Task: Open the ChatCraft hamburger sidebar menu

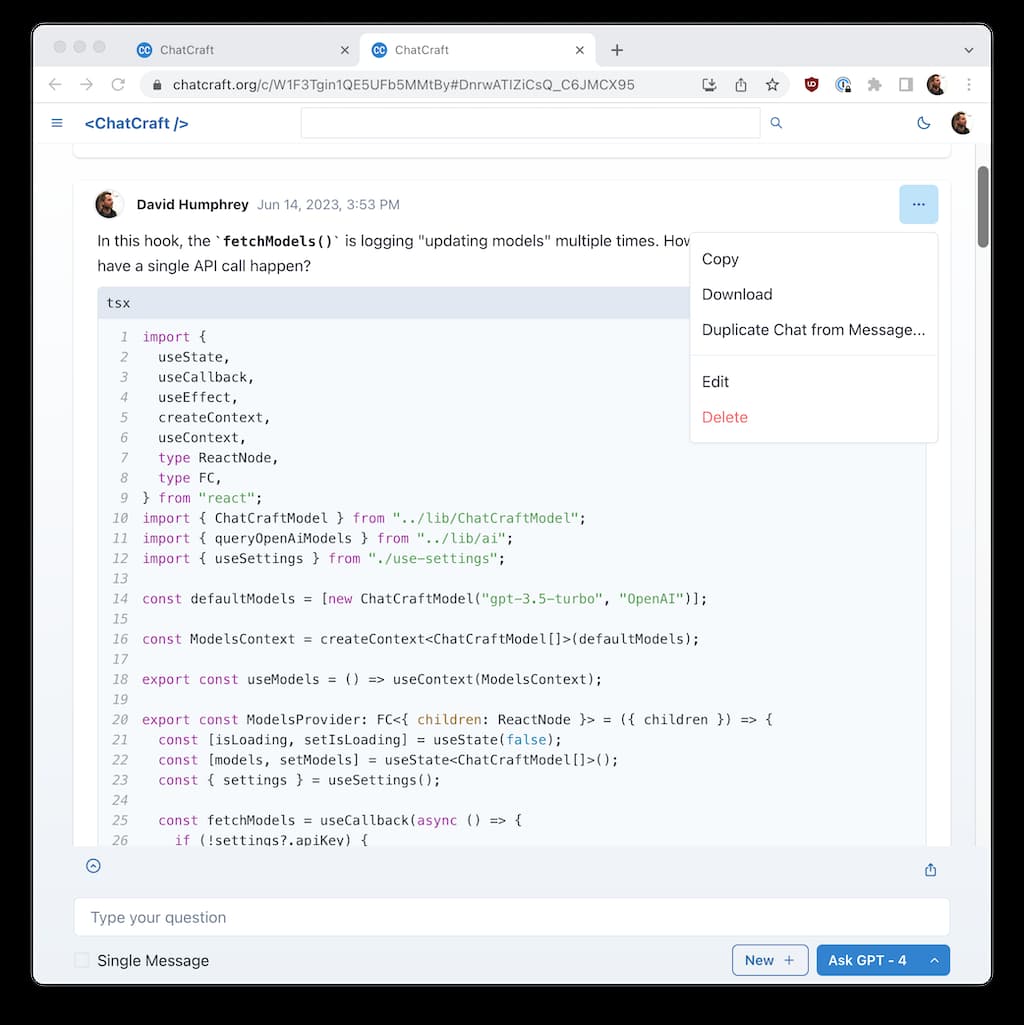Action: click(57, 123)
